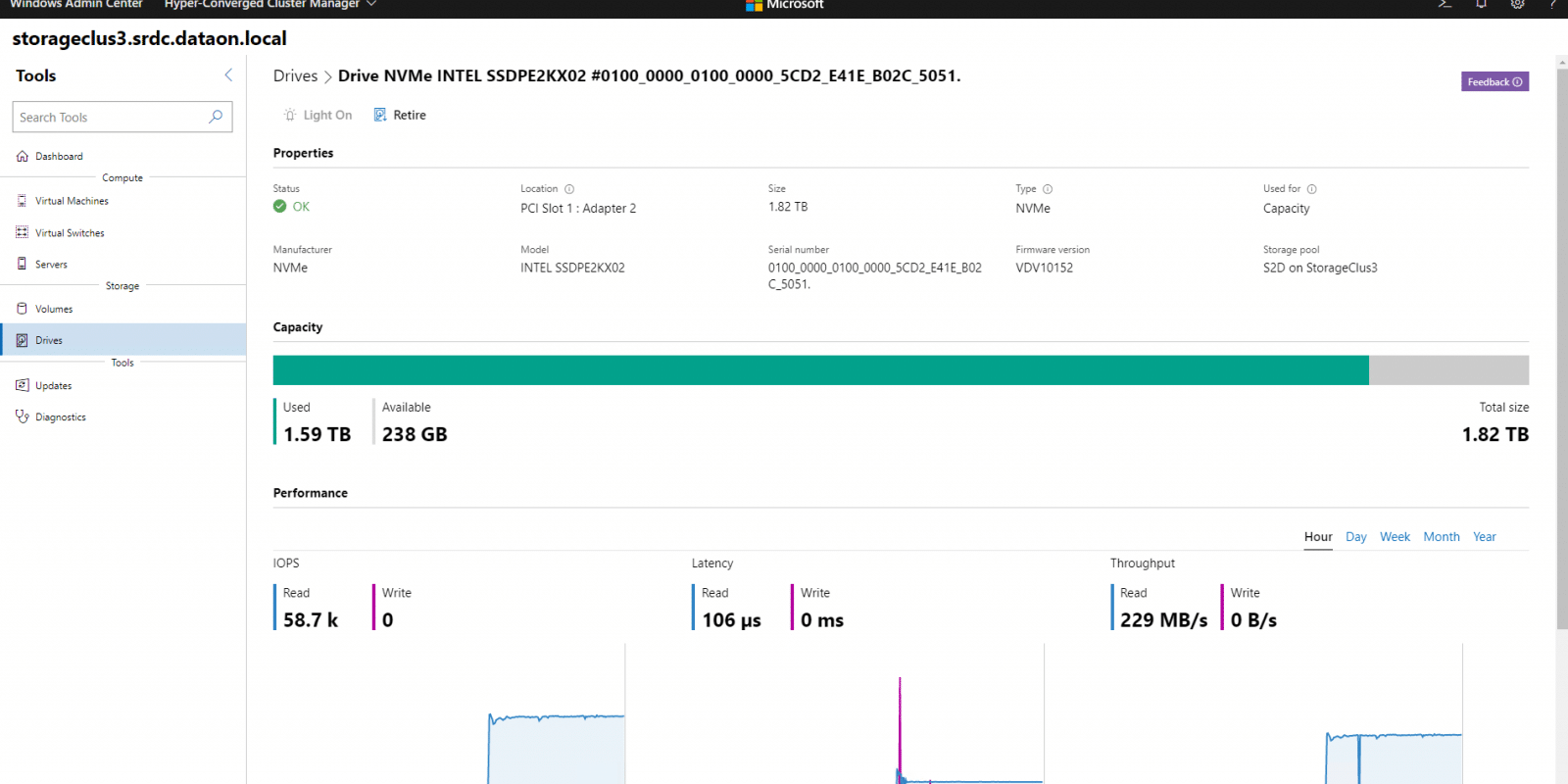Click storageclus3.srdc.dataon.local cluster name
Viewport: 1568px width, 784px height.
click(x=150, y=39)
